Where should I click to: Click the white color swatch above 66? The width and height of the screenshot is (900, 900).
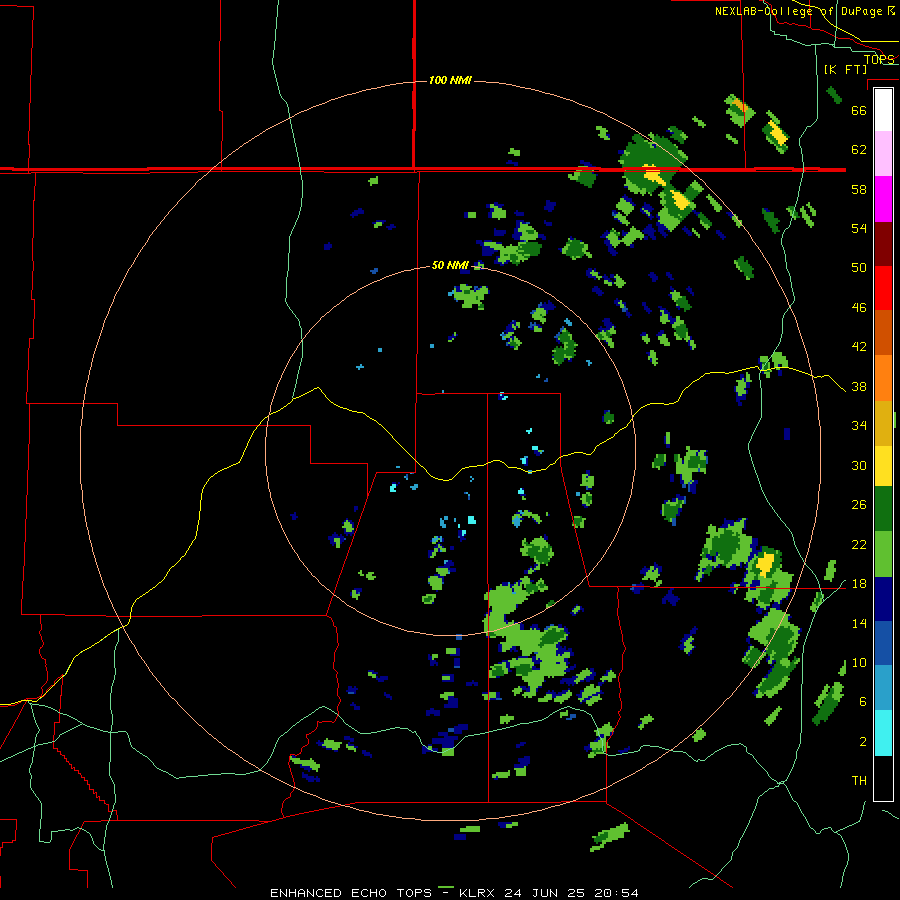883,109
